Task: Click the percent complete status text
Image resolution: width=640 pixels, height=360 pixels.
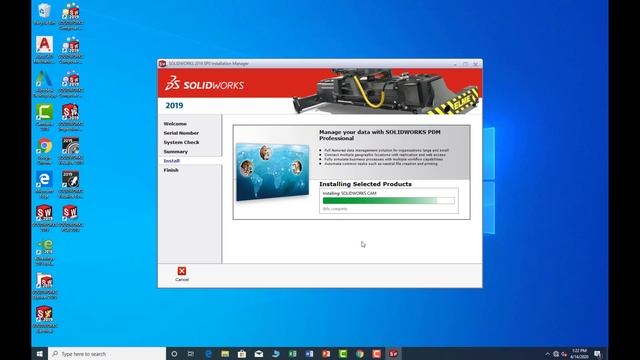Action: pyautogui.click(x=335, y=209)
